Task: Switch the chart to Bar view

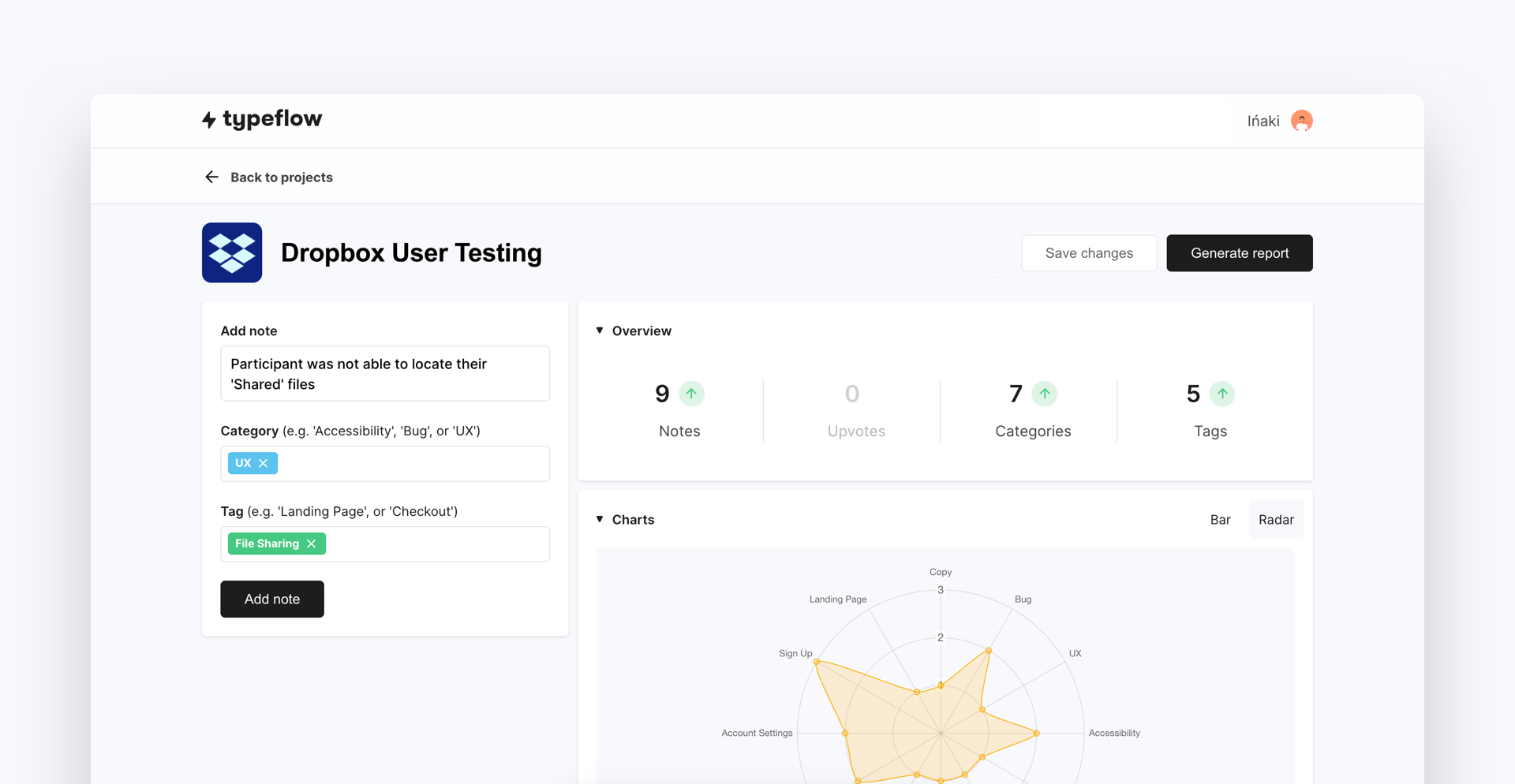Action: pyautogui.click(x=1220, y=519)
